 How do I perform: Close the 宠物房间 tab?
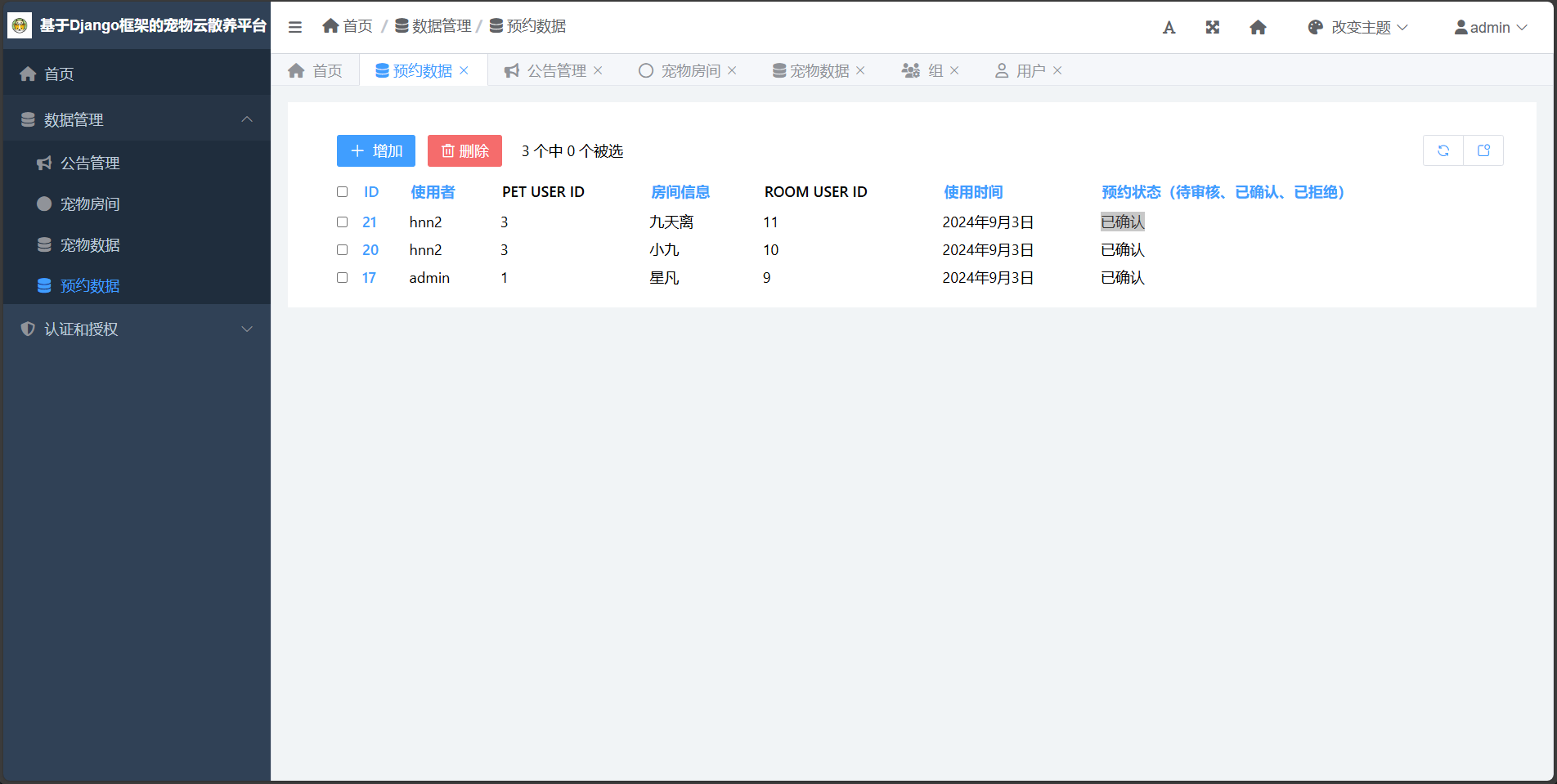click(x=733, y=70)
